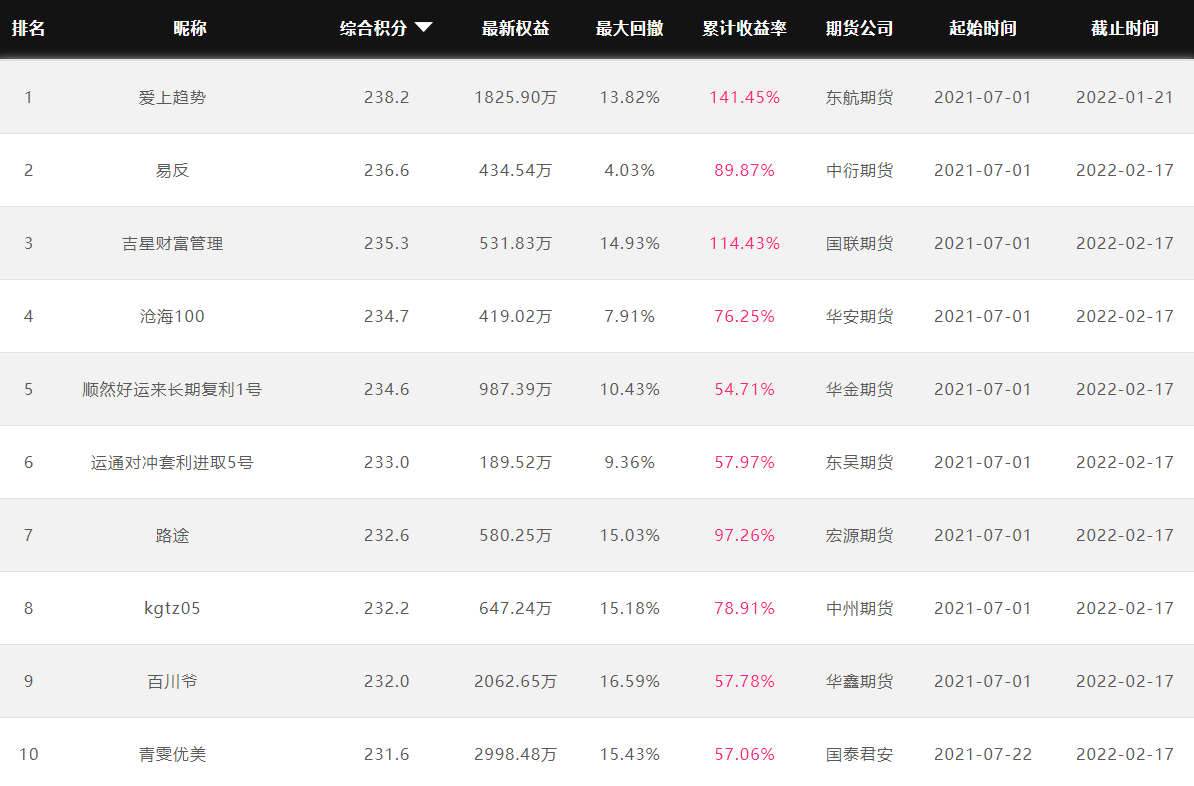Screen dimensions: 1194x786
Task: Open the nickname 路途
Action: coord(172,535)
